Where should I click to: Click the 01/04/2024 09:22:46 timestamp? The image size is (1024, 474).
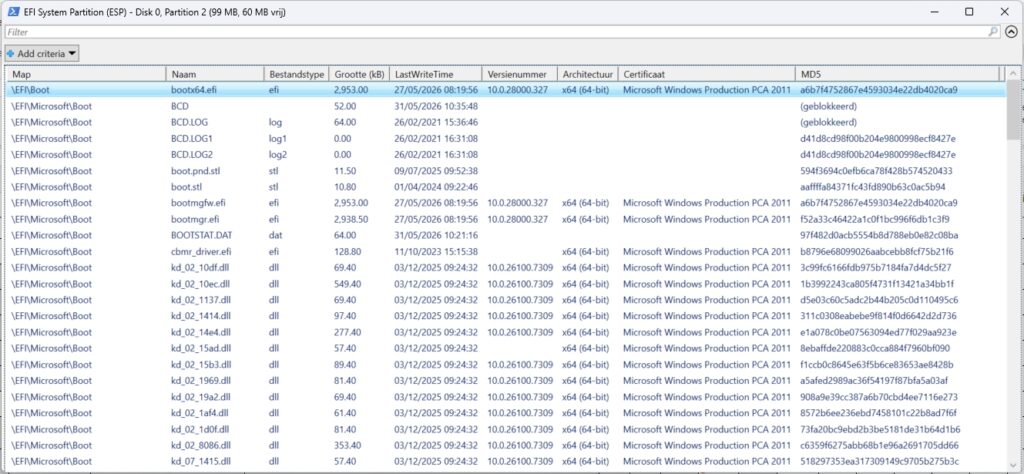(436, 187)
